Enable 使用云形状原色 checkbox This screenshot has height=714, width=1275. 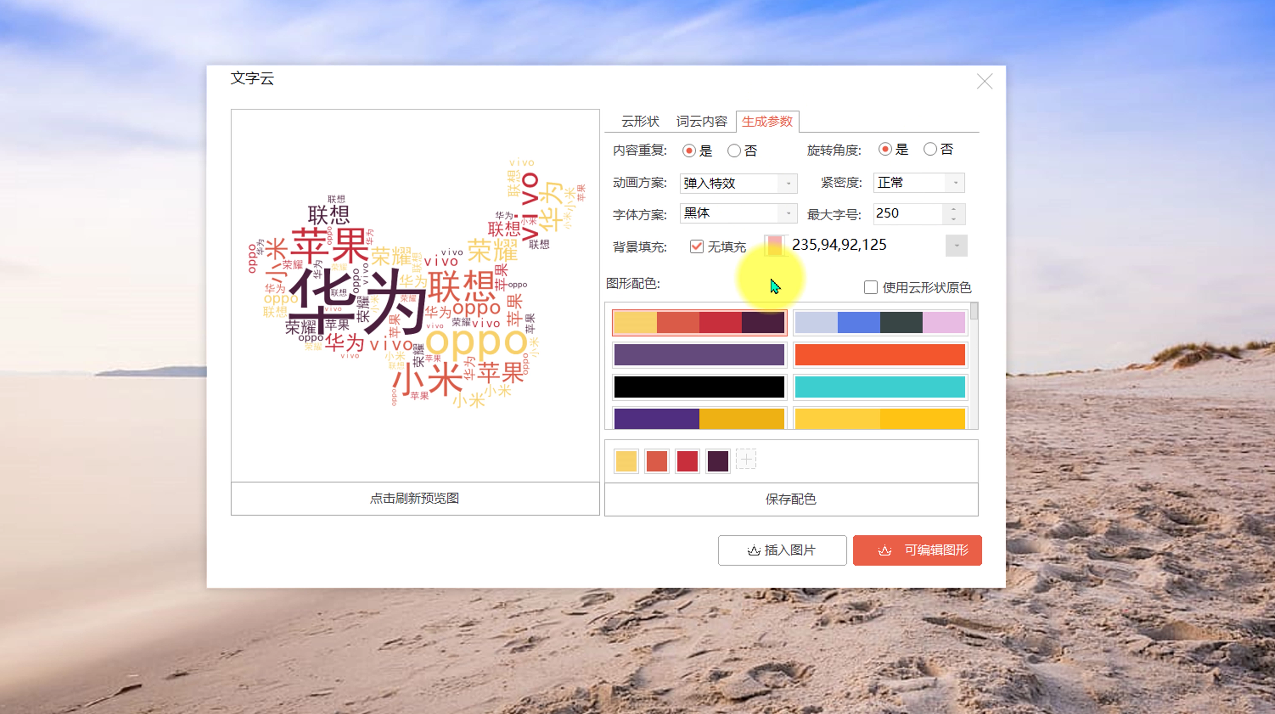[x=871, y=287]
